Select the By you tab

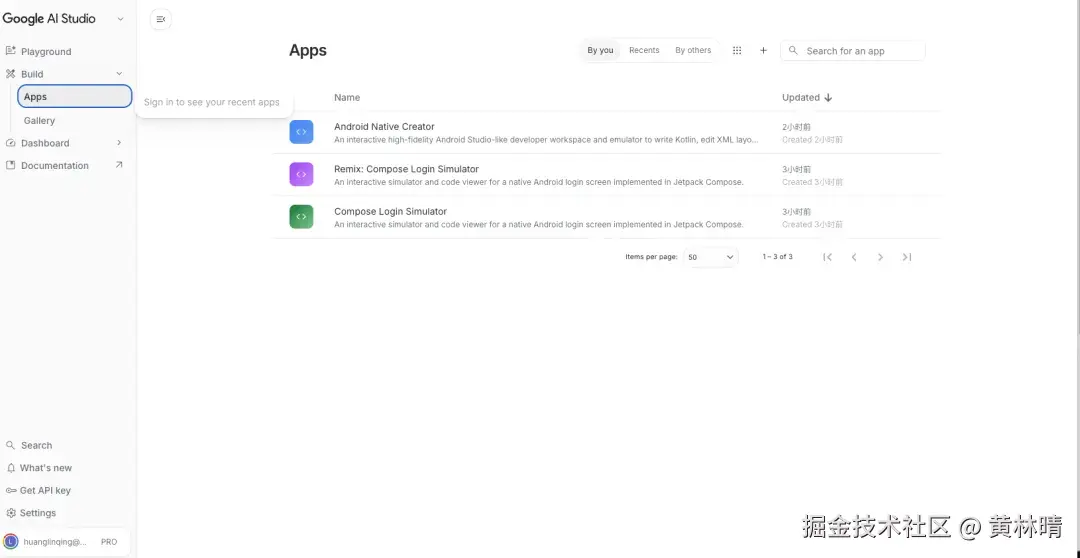tap(600, 50)
